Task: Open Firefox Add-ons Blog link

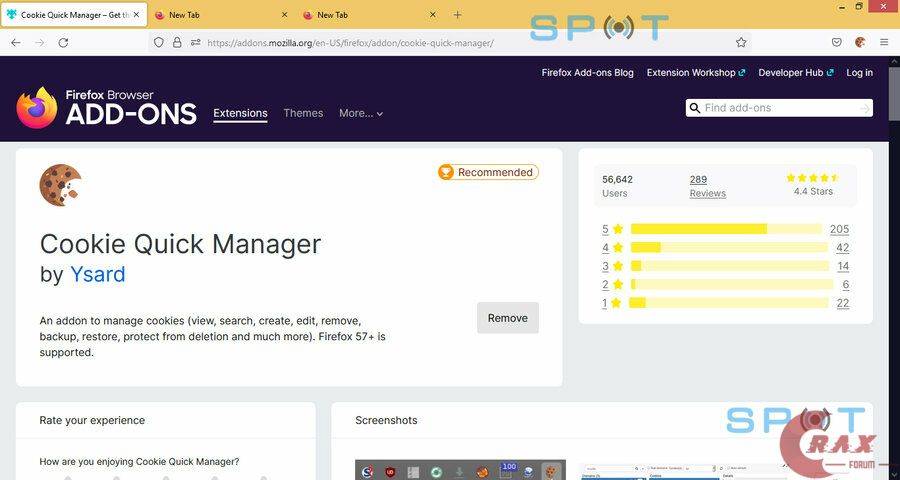Action: tap(588, 72)
